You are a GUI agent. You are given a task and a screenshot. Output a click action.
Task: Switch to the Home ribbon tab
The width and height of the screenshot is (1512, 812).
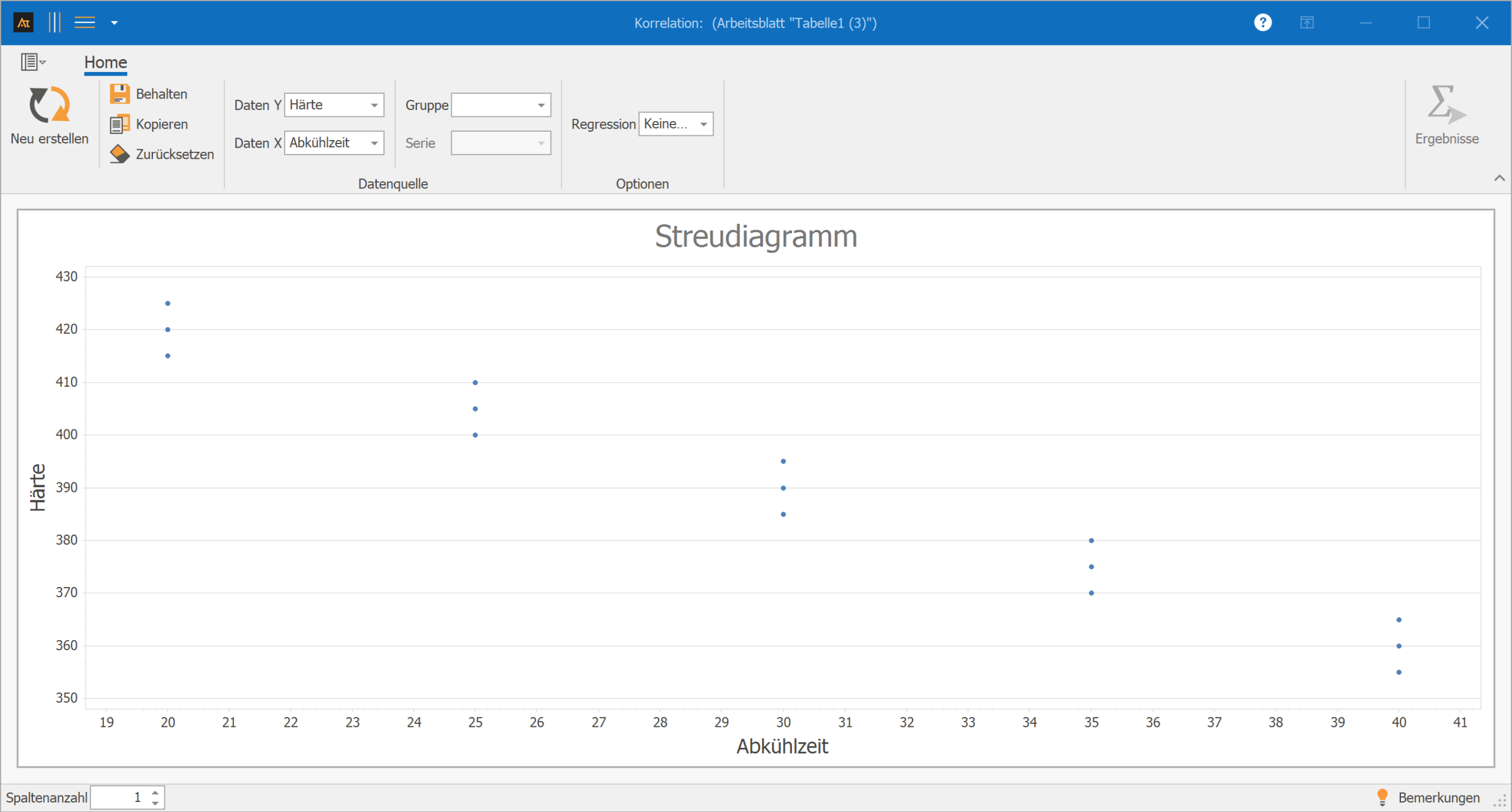point(105,62)
